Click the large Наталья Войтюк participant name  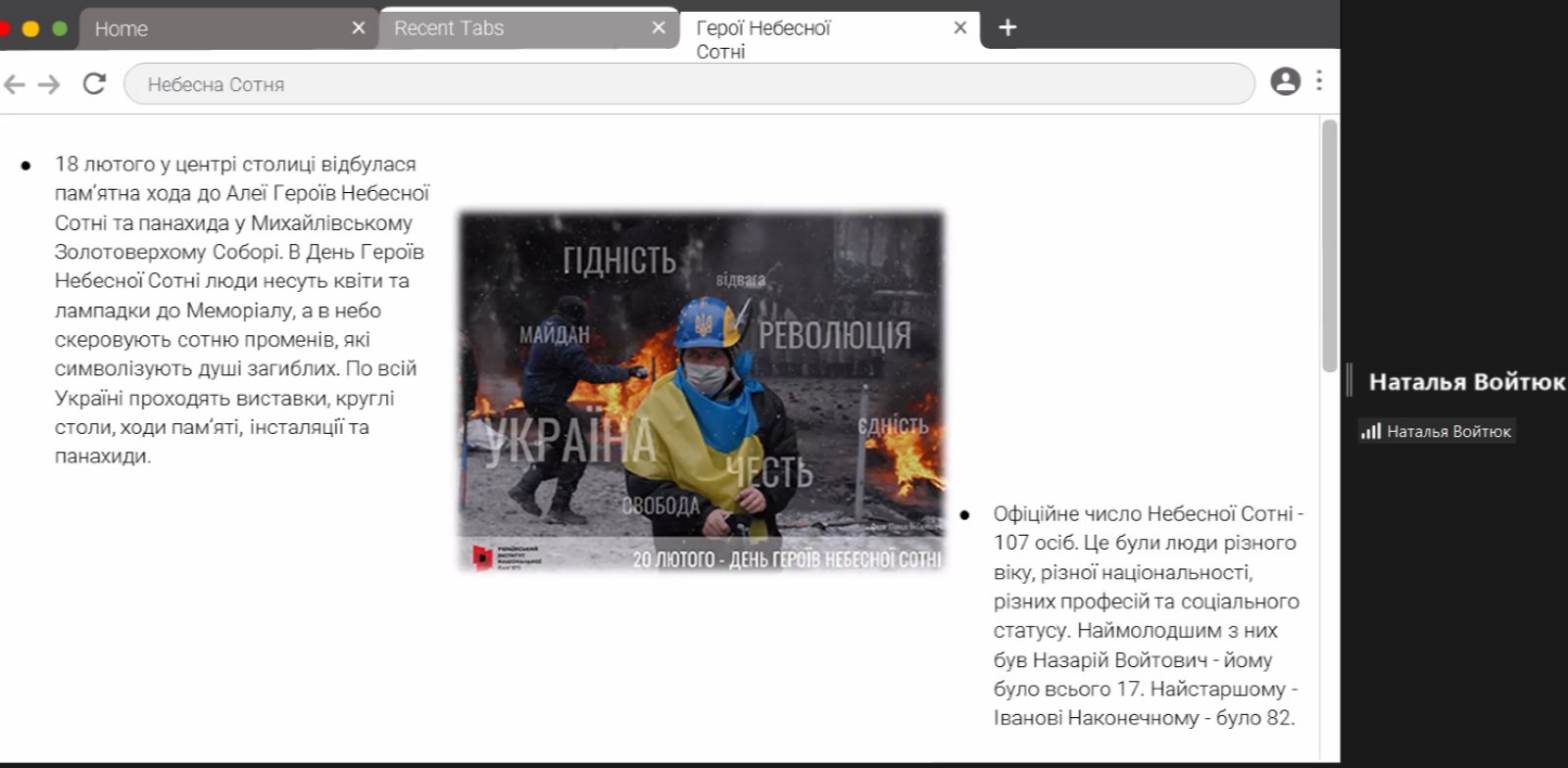click(x=1465, y=382)
